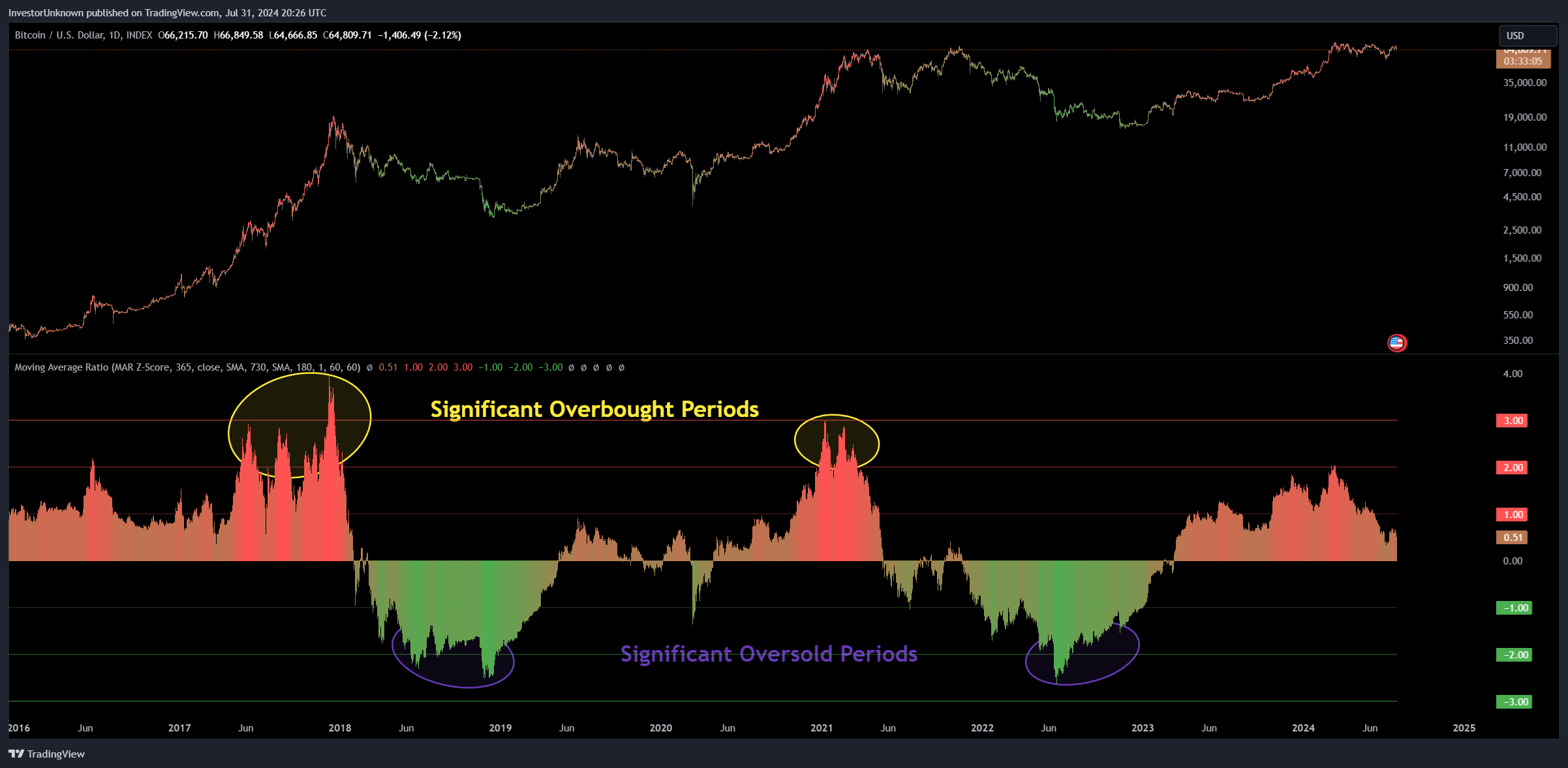Click the 2023 time axis label
Viewport: 1568px width, 768px height.
[x=1143, y=728]
